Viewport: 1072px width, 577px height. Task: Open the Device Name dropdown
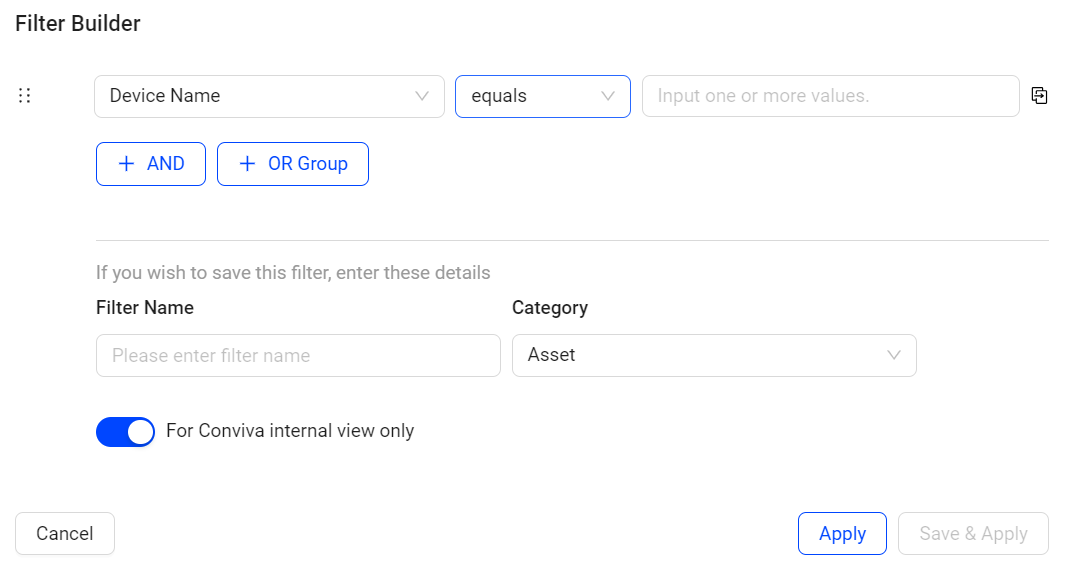pos(269,96)
